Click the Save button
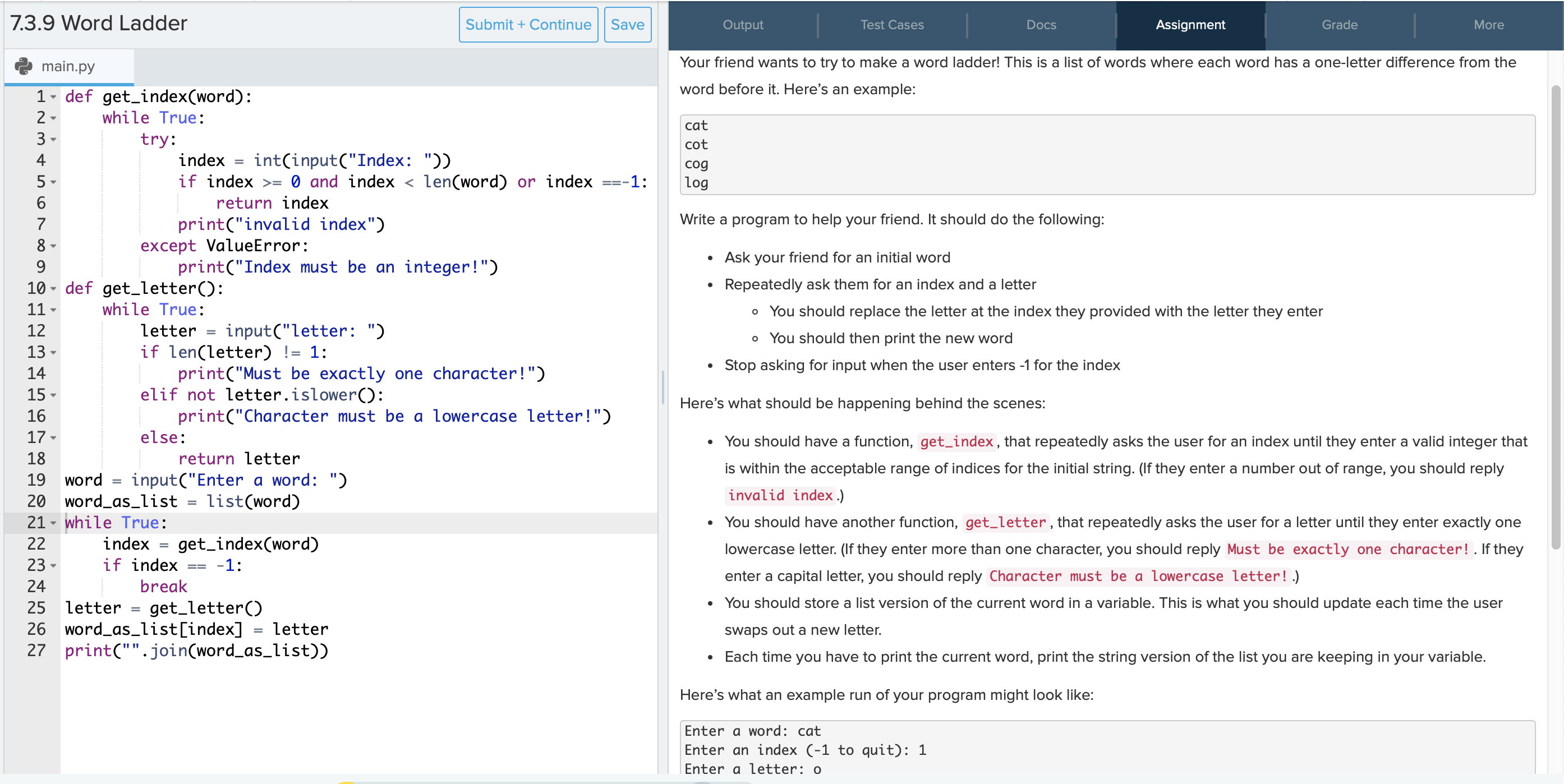Image resolution: width=1564 pixels, height=784 pixels. pos(627,25)
